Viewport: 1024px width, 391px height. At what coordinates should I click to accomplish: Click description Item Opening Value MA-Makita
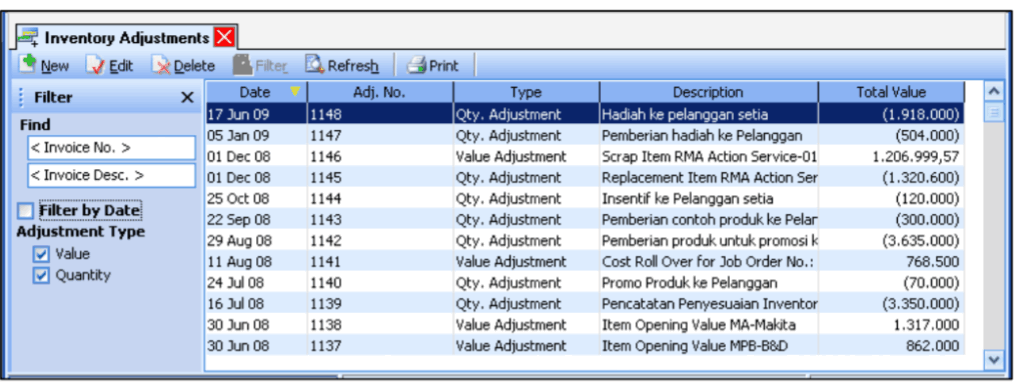click(699, 325)
